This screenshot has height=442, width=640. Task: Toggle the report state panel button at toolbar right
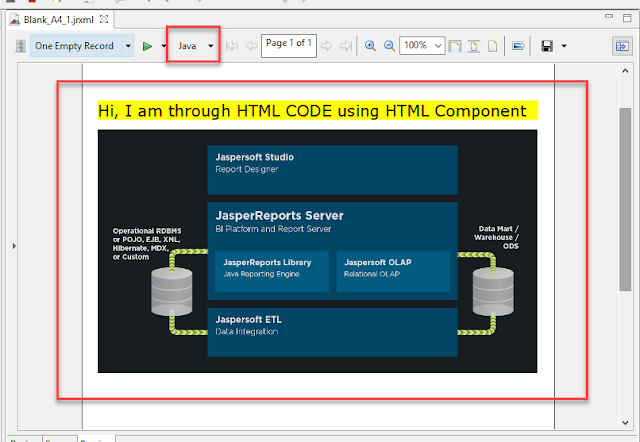tap(622, 46)
